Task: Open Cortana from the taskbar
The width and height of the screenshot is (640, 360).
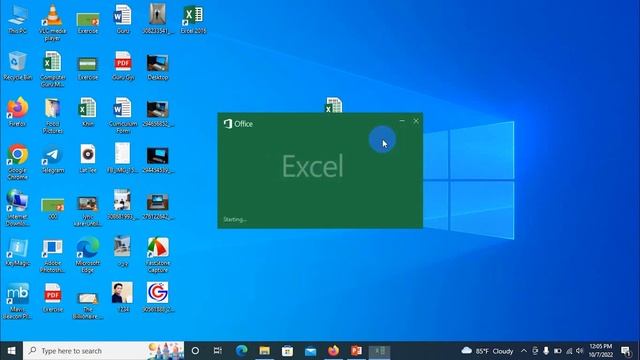Action: click(x=195, y=351)
